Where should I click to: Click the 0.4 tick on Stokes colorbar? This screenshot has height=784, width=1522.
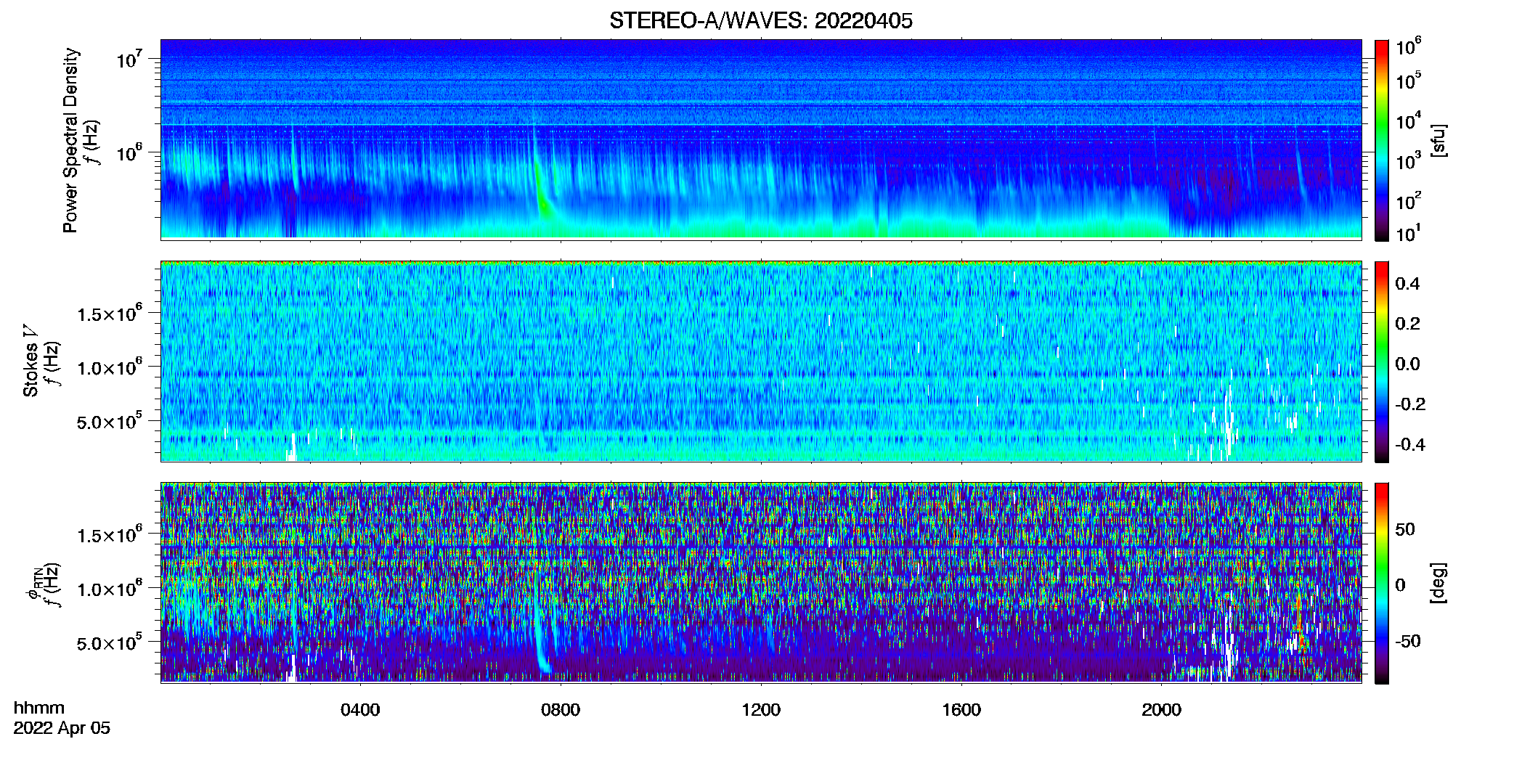[1407, 284]
